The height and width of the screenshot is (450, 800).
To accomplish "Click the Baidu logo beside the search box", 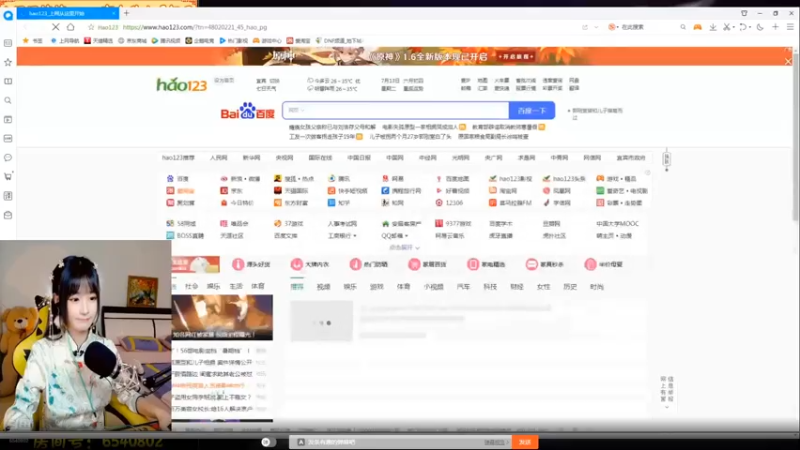I will [x=247, y=111].
